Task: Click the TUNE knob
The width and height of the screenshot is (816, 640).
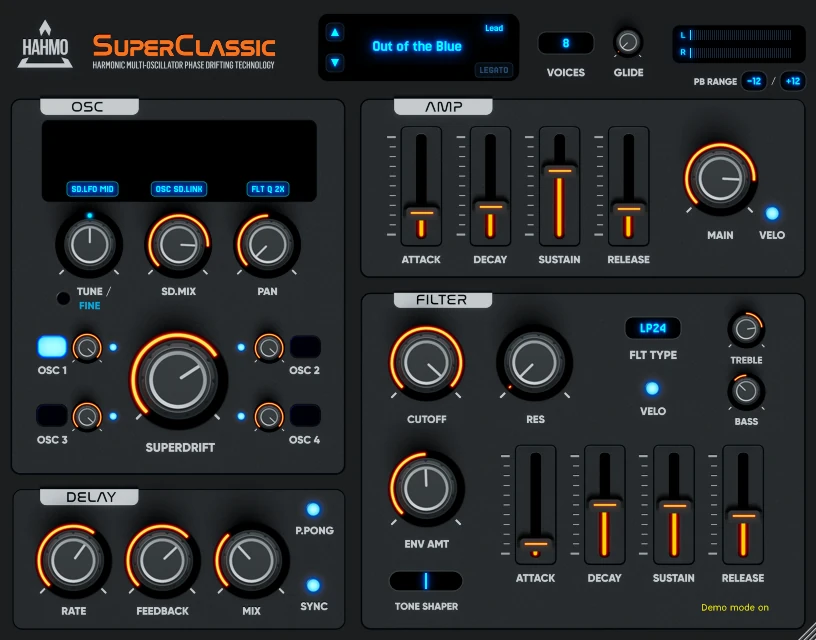Action: pyautogui.click(x=90, y=245)
